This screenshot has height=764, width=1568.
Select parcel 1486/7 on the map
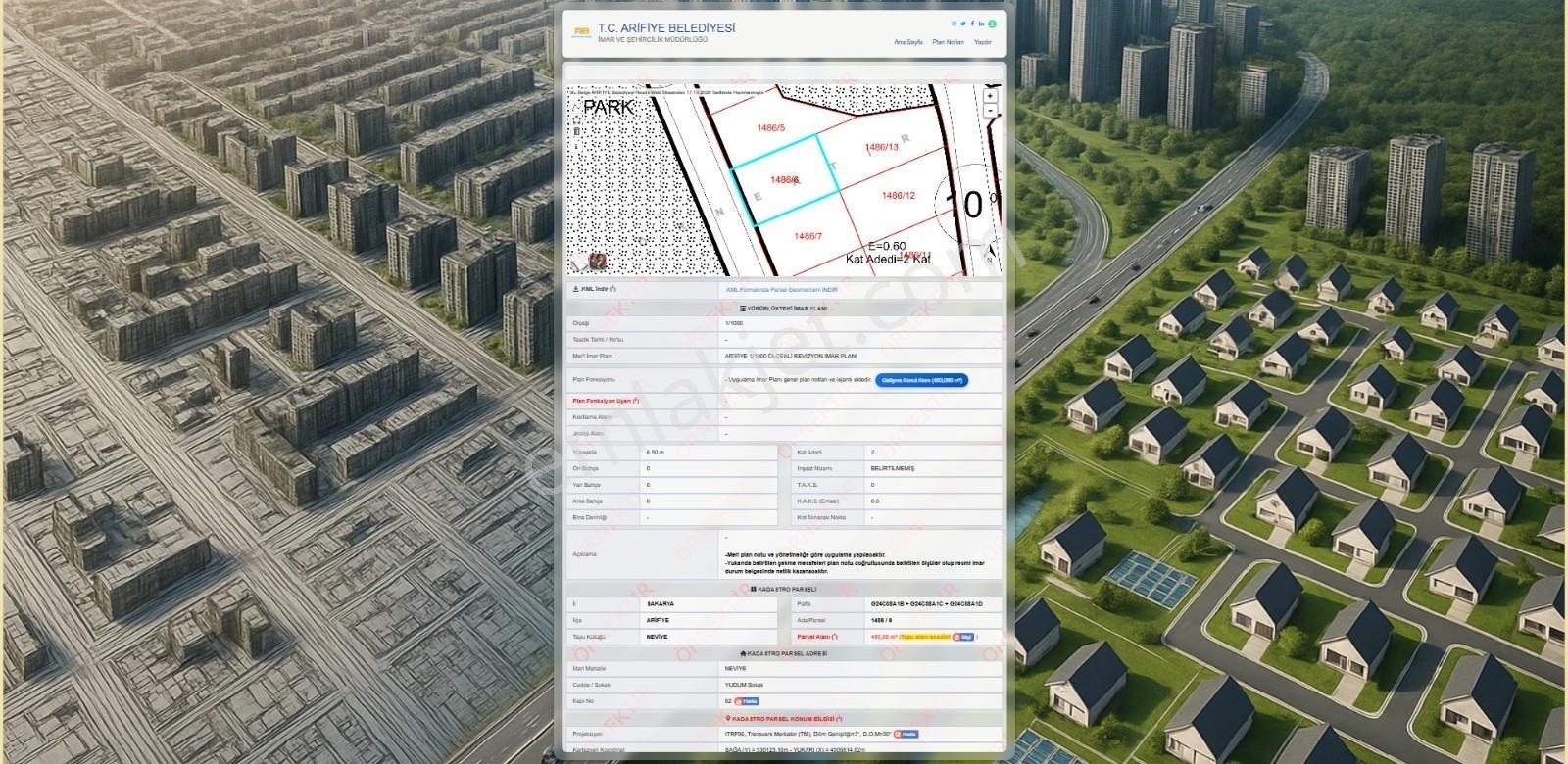pos(808,236)
